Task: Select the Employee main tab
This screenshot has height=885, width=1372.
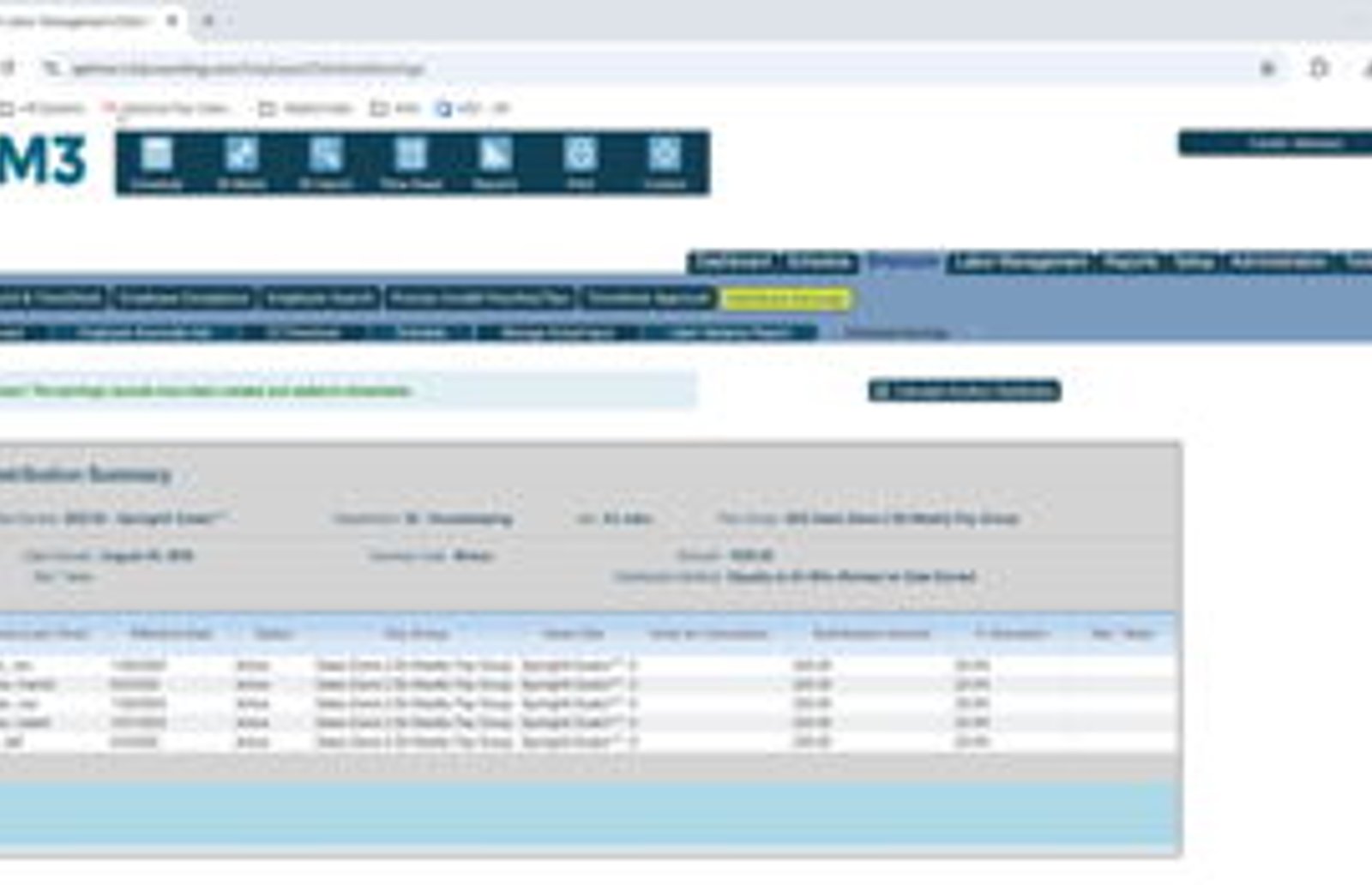Action: (902, 262)
